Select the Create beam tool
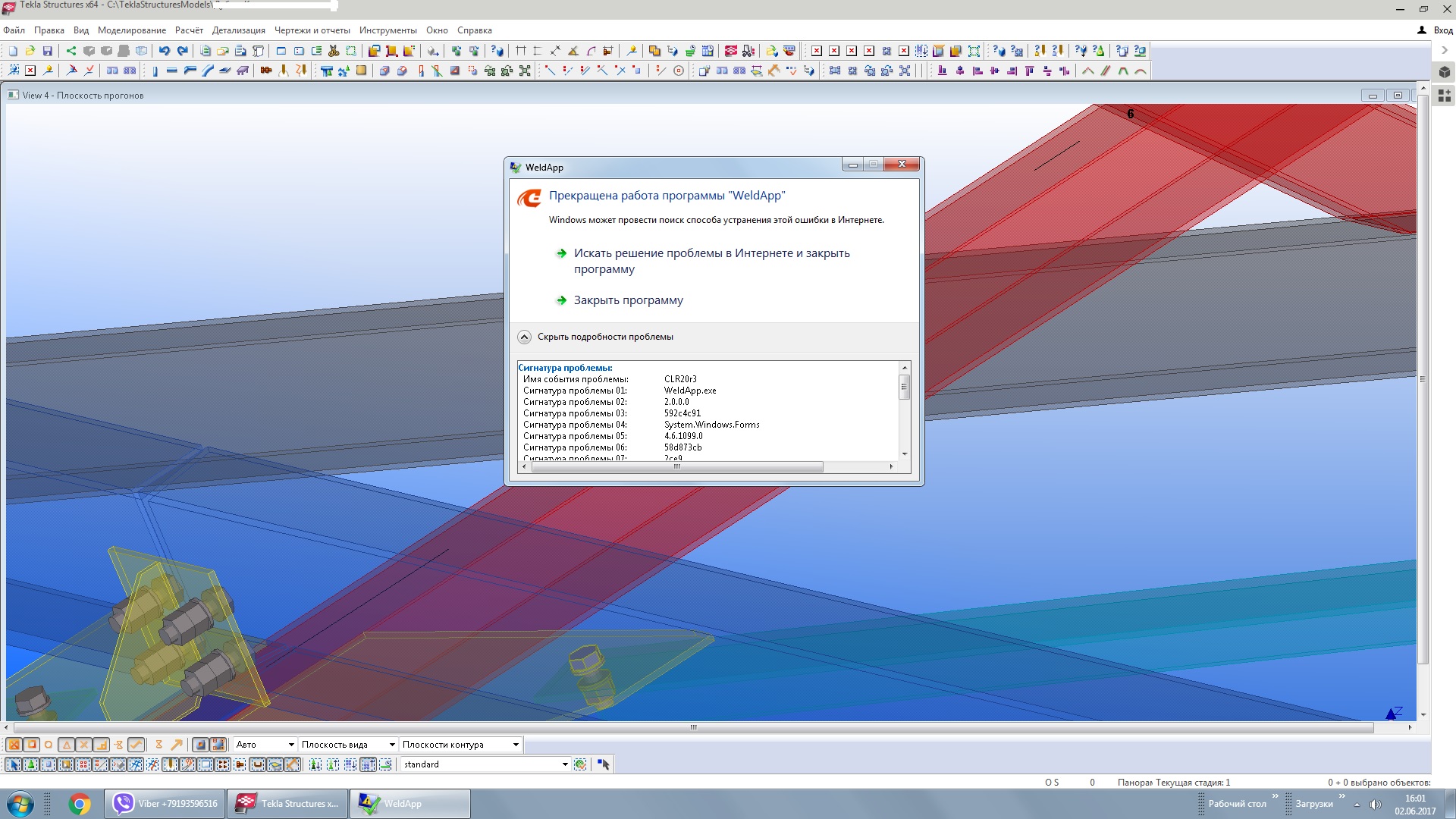1456x819 pixels. click(171, 71)
